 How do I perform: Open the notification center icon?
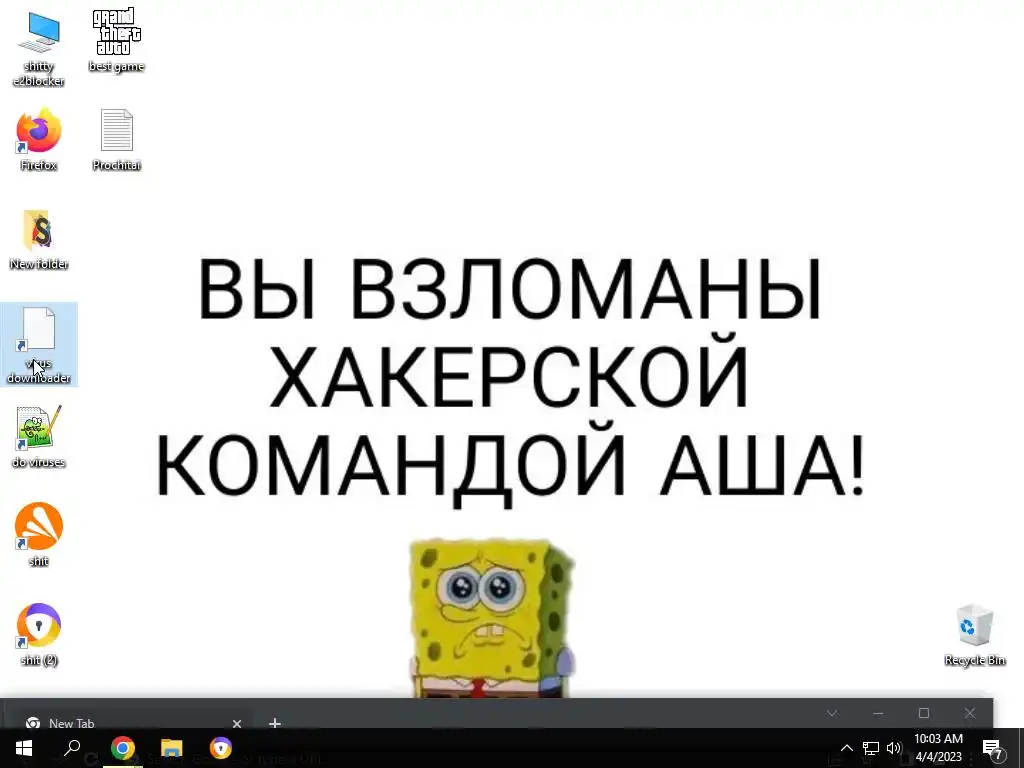tap(993, 748)
